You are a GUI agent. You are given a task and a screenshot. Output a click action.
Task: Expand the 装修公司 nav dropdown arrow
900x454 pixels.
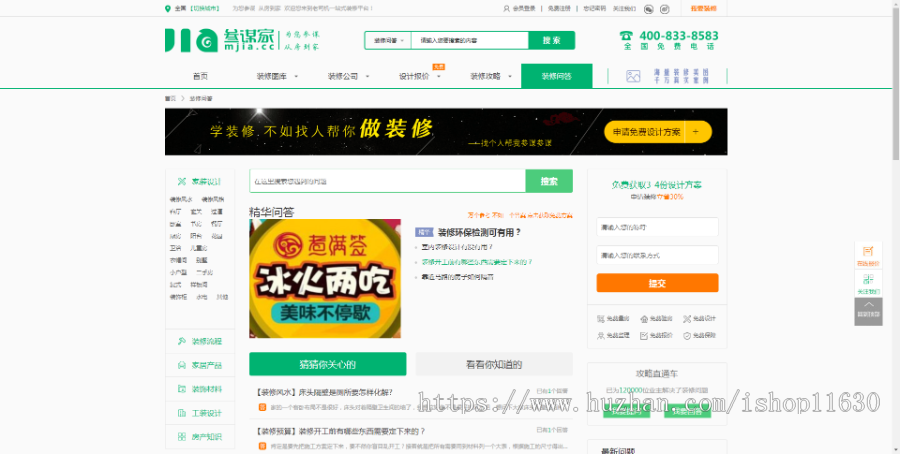tap(367, 76)
